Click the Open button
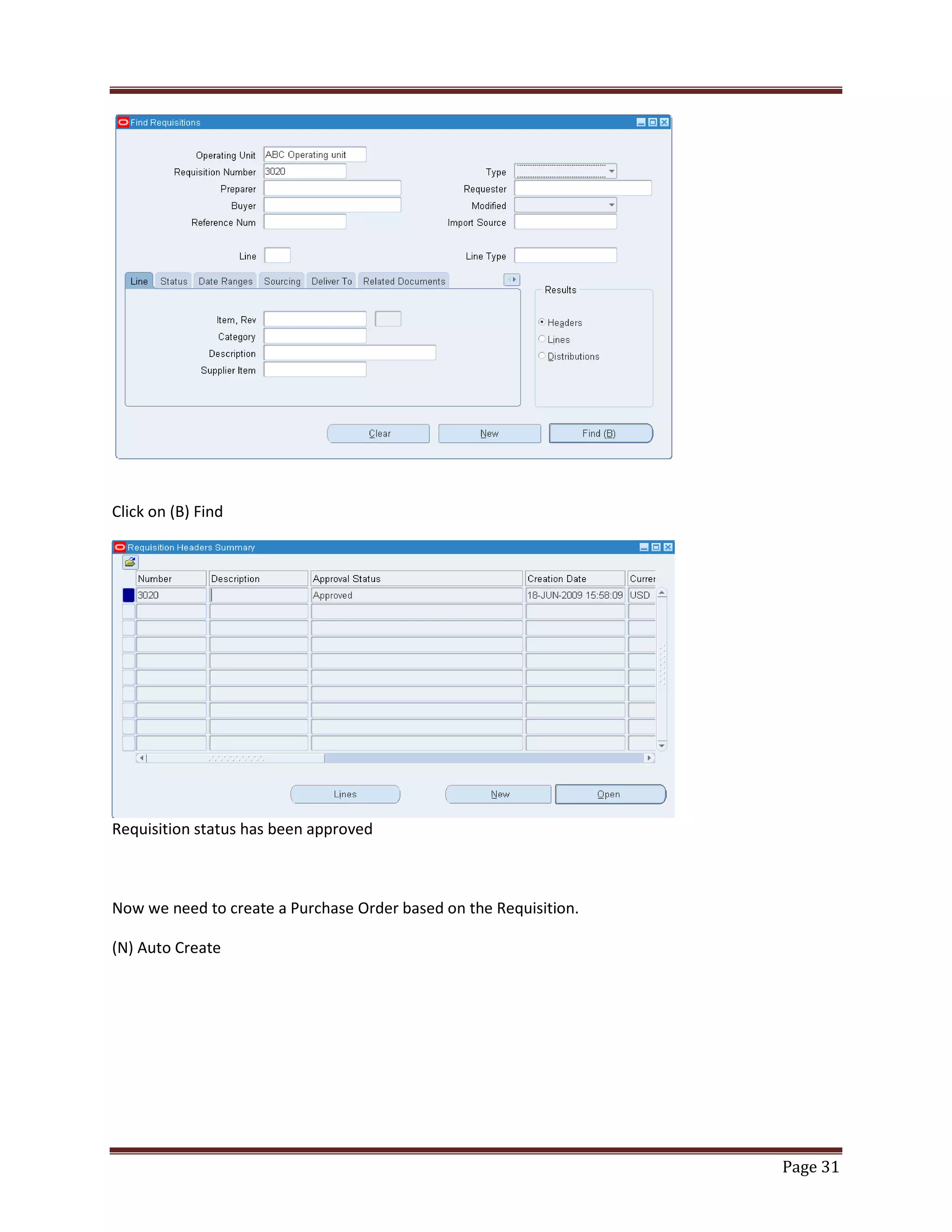This screenshot has width=952, height=1232. click(610, 794)
